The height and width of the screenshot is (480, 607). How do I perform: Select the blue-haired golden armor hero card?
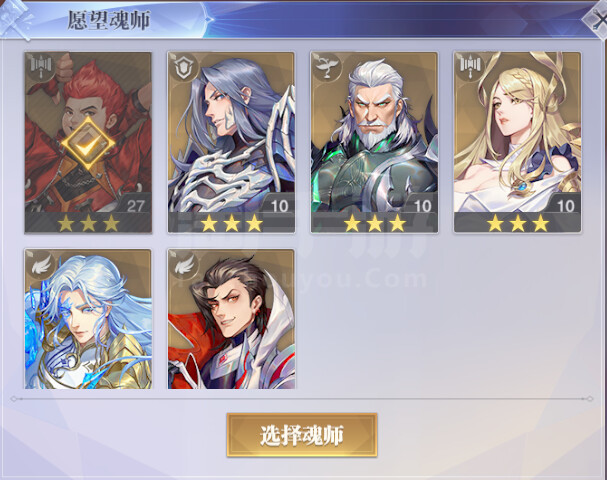88,319
